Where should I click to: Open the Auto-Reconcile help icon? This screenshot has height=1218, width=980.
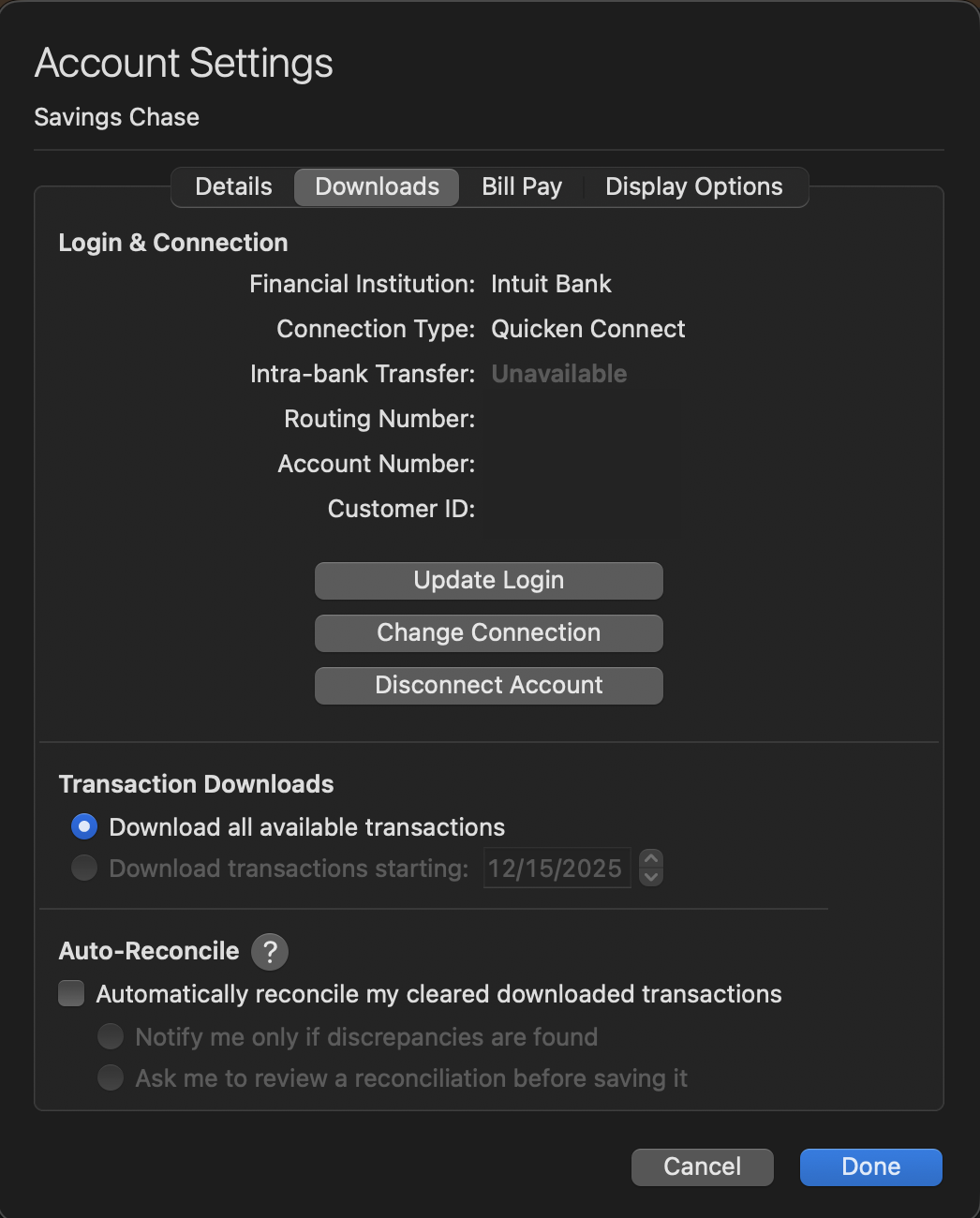click(x=269, y=951)
